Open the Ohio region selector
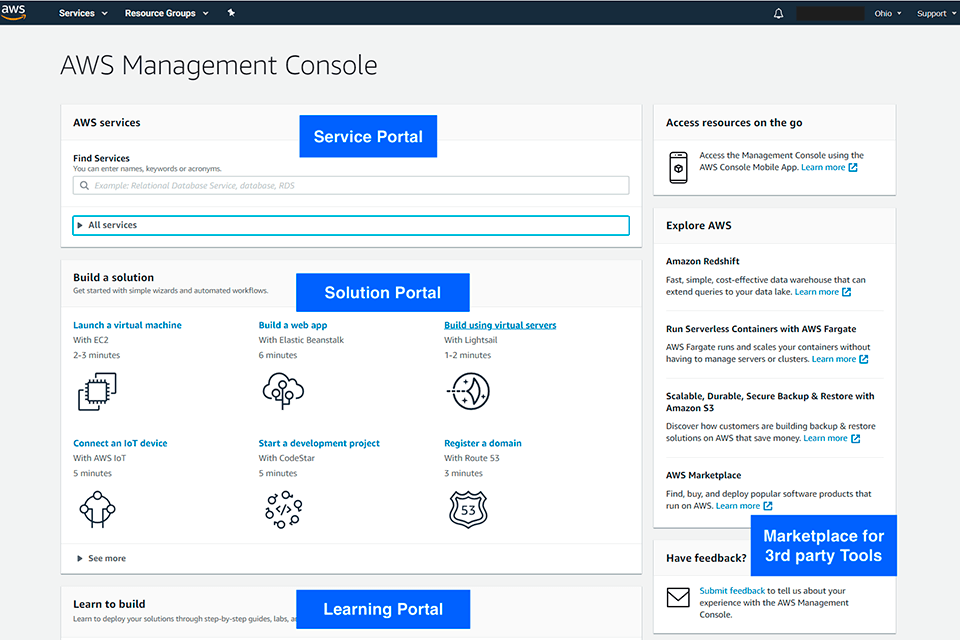This screenshot has width=960, height=640. coord(888,13)
